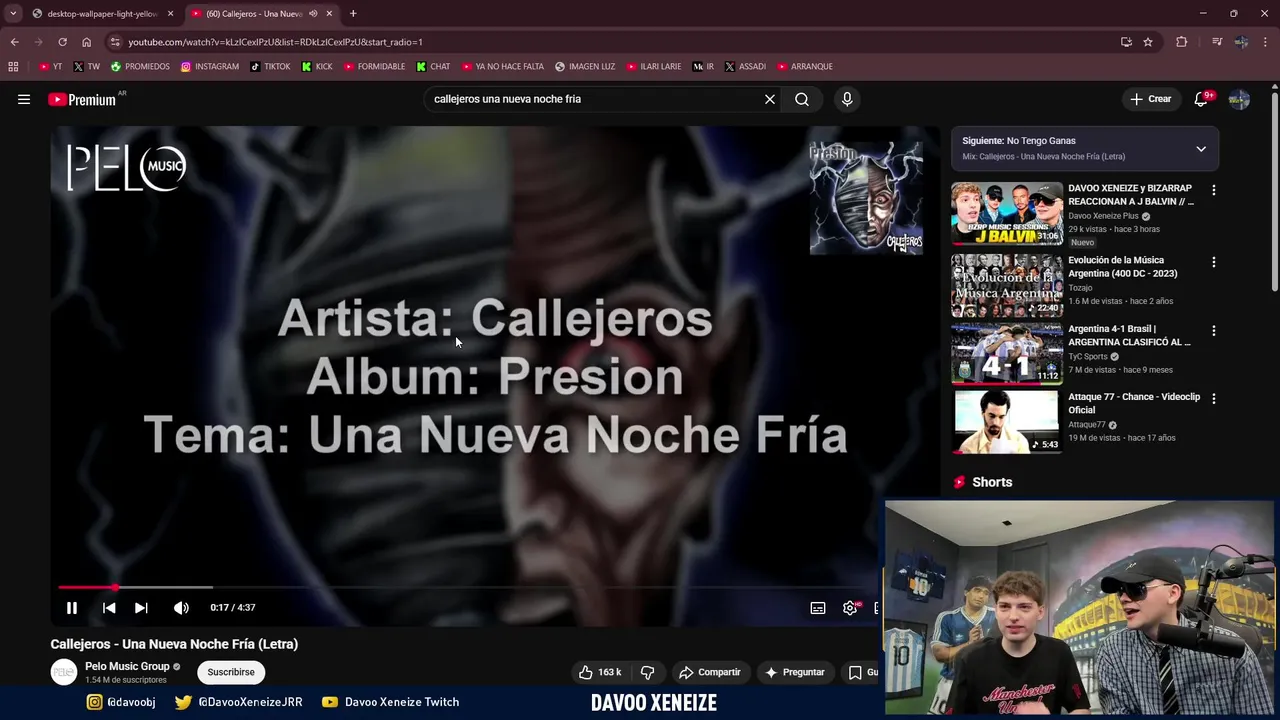Click the browser address bar URL
The width and height of the screenshot is (1280, 720).
click(x=275, y=42)
